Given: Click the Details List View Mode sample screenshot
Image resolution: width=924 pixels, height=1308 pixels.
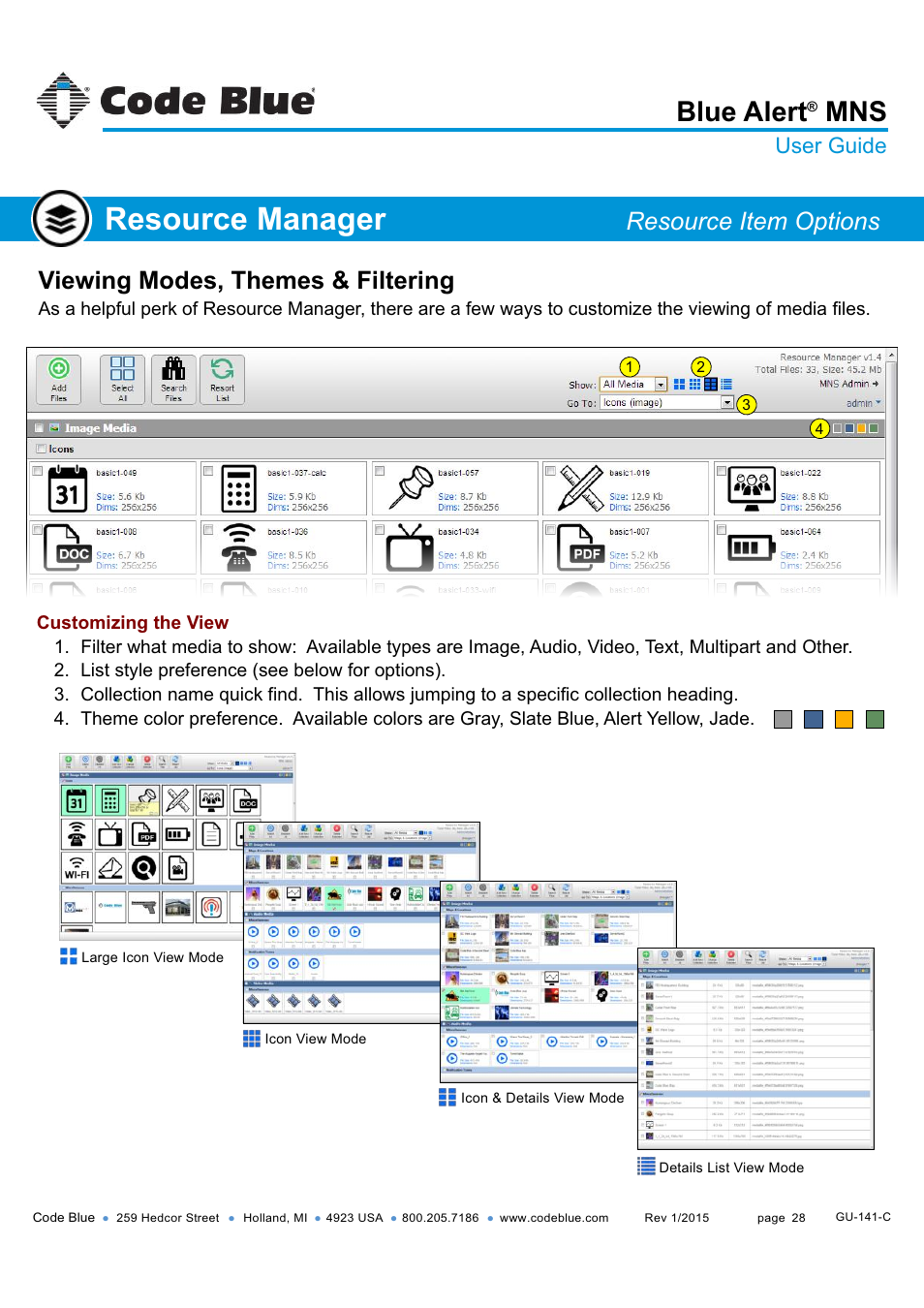Looking at the screenshot, I should point(755,1048).
